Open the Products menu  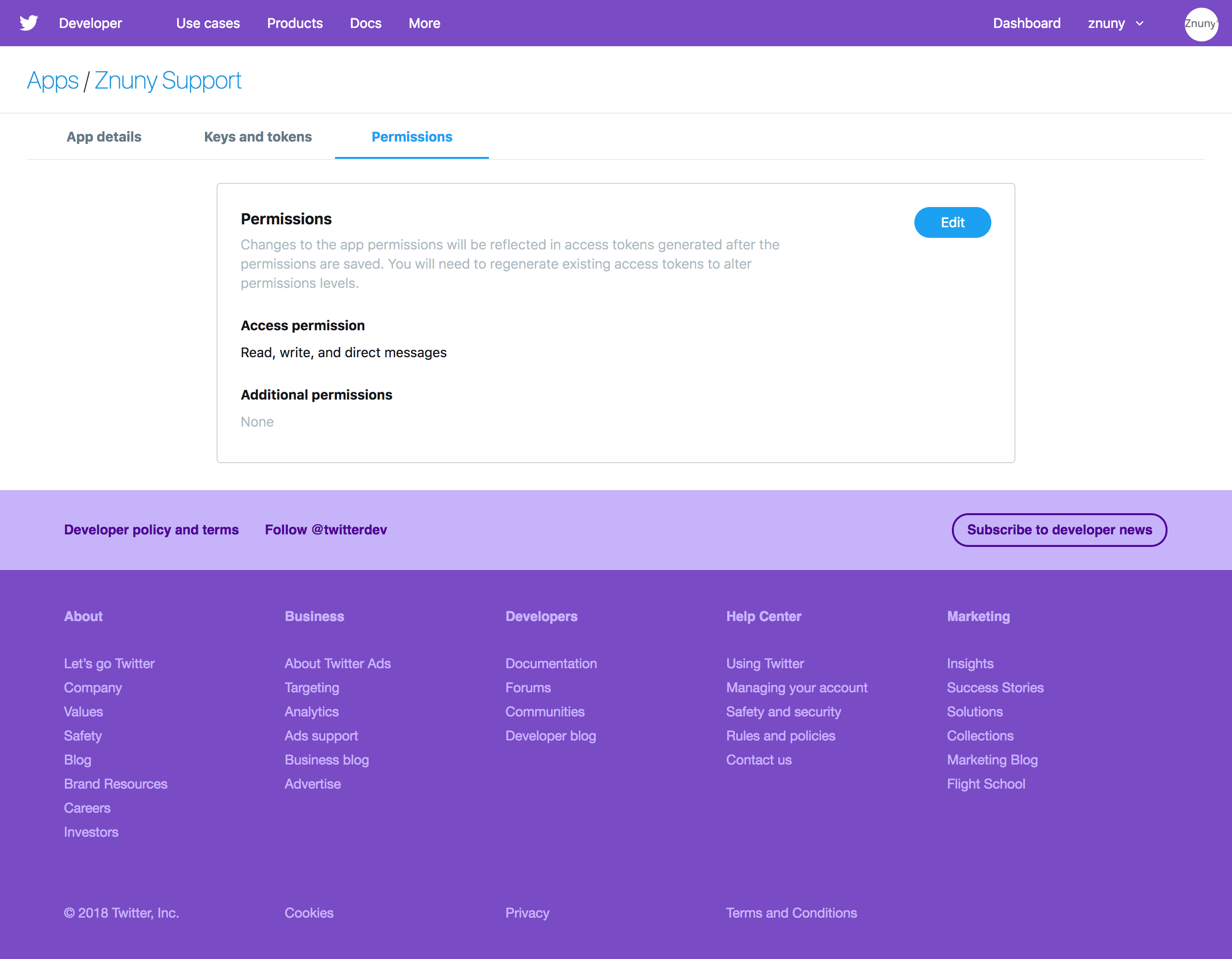click(x=295, y=23)
